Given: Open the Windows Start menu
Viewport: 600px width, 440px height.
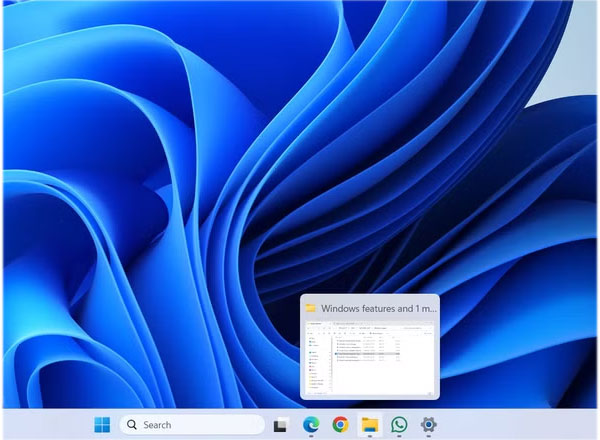Looking at the screenshot, I should (x=102, y=425).
